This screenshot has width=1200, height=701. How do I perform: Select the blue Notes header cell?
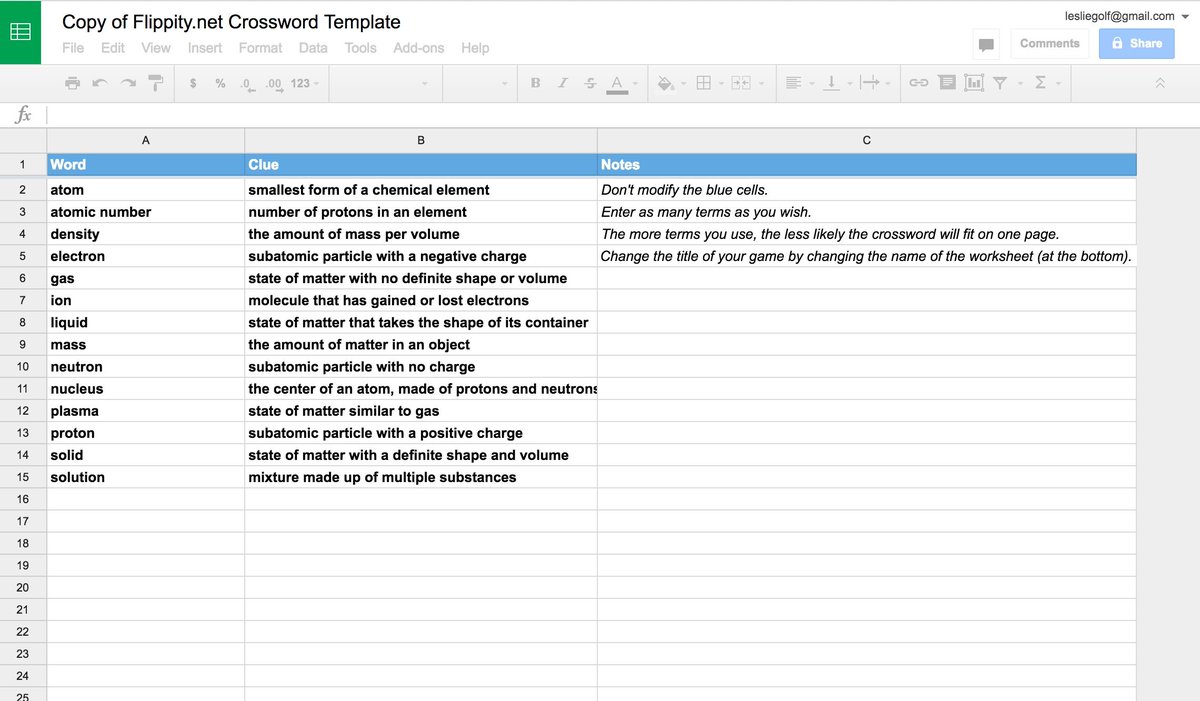pyautogui.click(x=867, y=165)
